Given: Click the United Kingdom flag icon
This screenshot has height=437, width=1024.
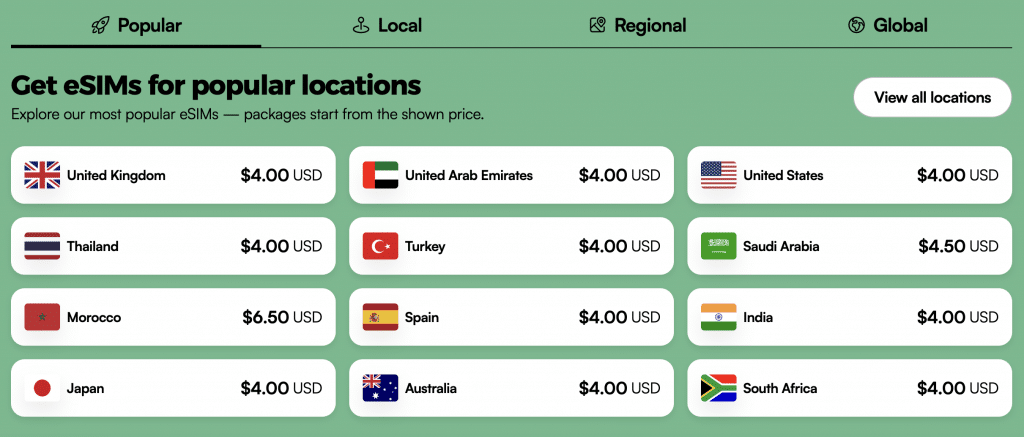Looking at the screenshot, I should click(42, 175).
